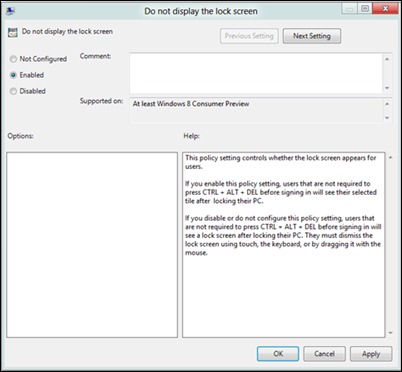
Task: Click the Help paragraph starting 'If you disable'
Action: 283,235
